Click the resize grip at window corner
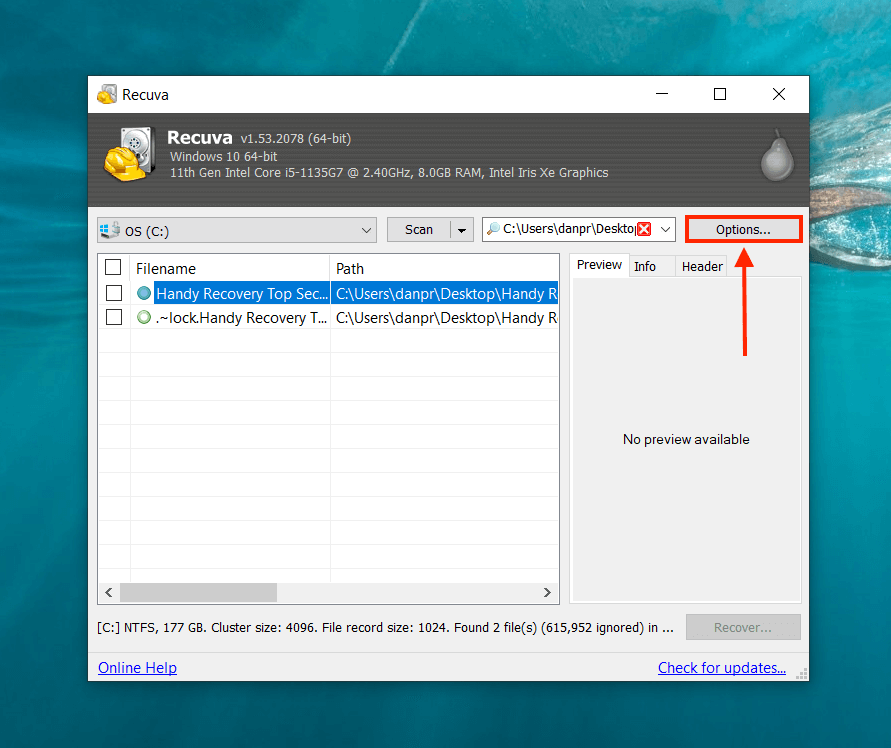This screenshot has height=748, width=891. click(802, 674)
